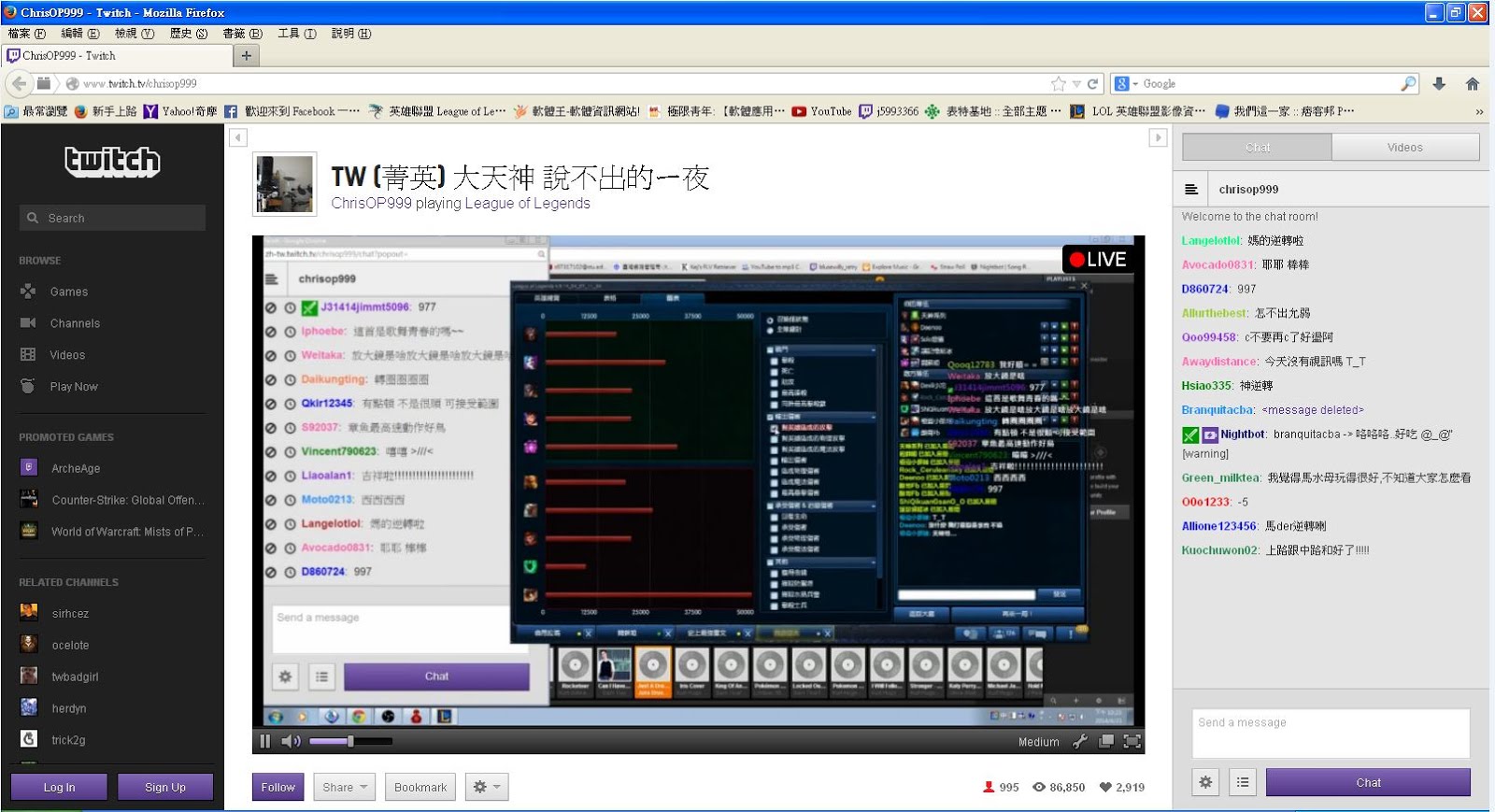
Task: Mute the stream volume speaker
Action: coord(291,741)
